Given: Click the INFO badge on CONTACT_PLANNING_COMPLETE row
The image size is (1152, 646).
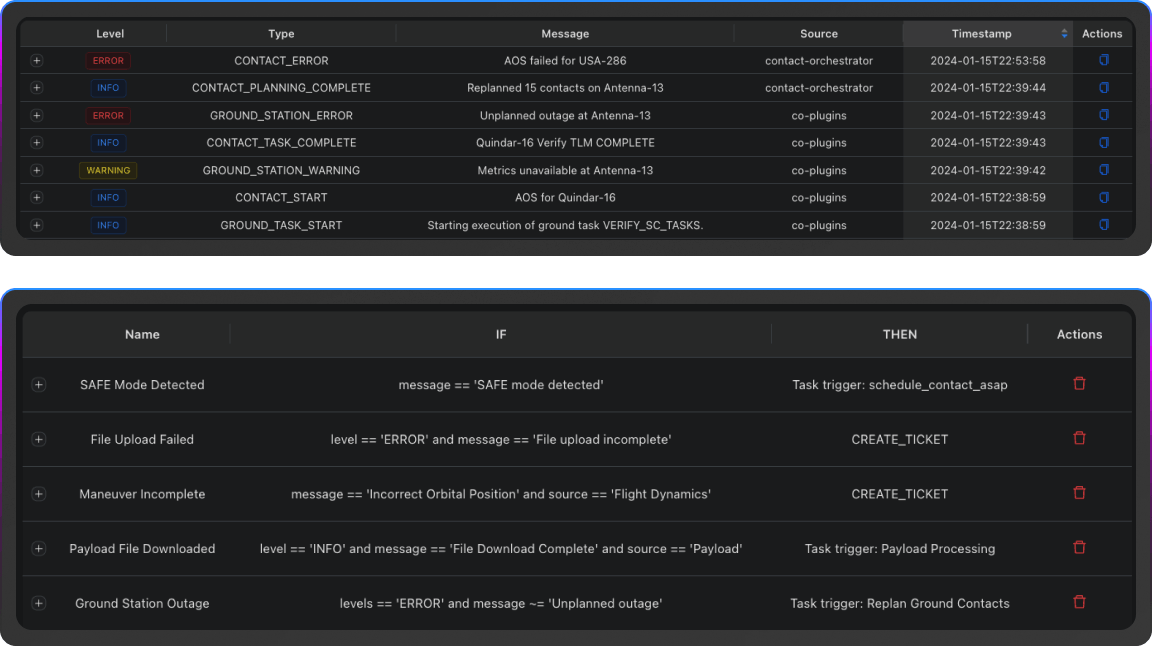Looking at the screenshot, I should pos(108,88).
